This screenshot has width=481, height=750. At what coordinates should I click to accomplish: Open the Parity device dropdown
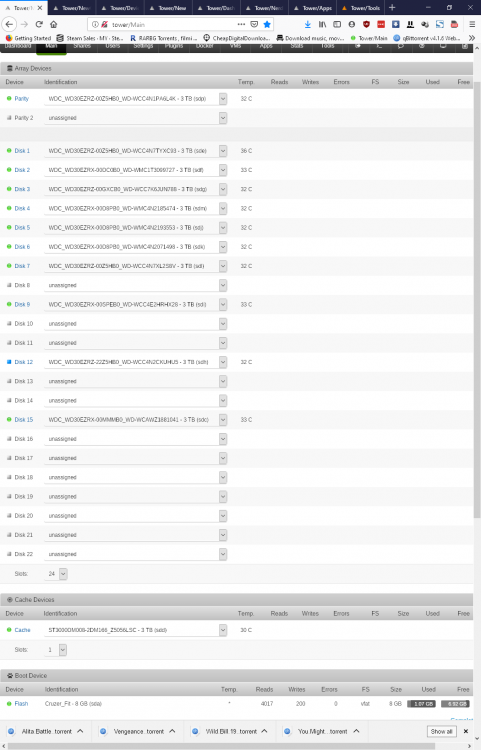point(135,99)
